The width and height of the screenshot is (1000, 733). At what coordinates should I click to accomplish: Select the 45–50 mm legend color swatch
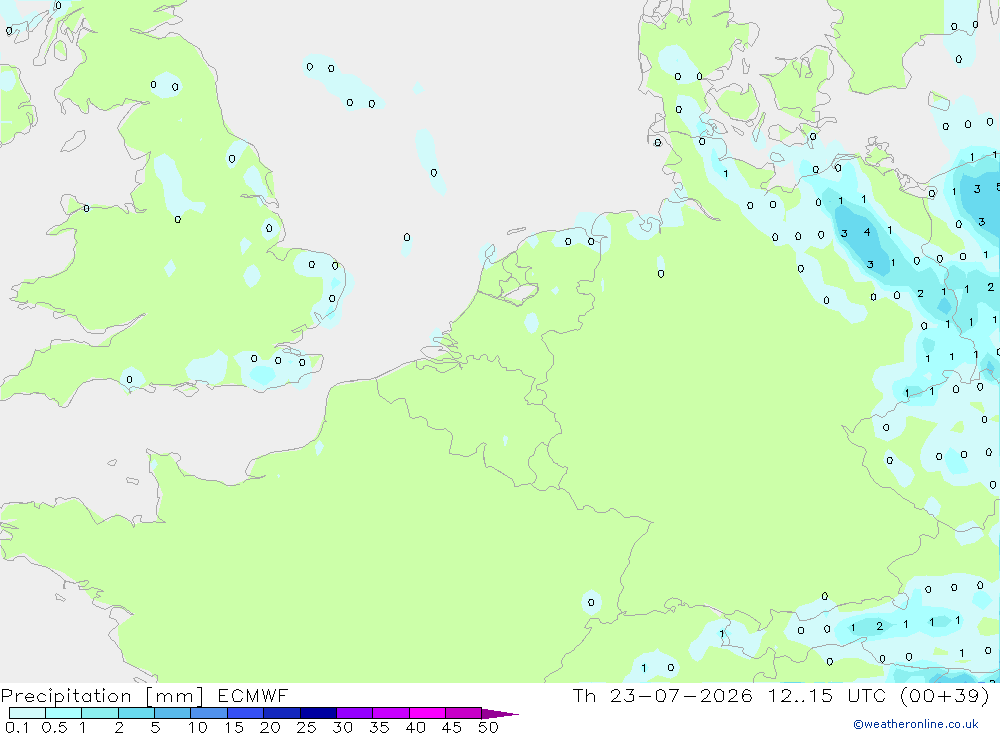(x=464, y=713)
